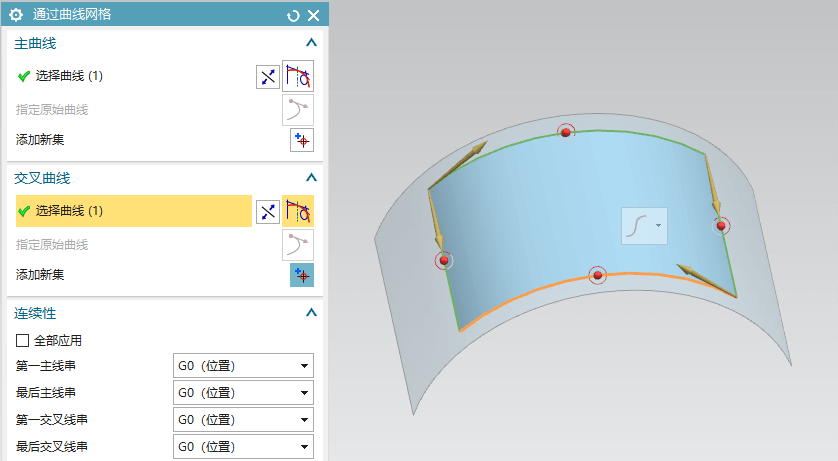Screen dimensions: 838x461
Task: Enable the 全部应用 checkbox
Action: [22, 340]
